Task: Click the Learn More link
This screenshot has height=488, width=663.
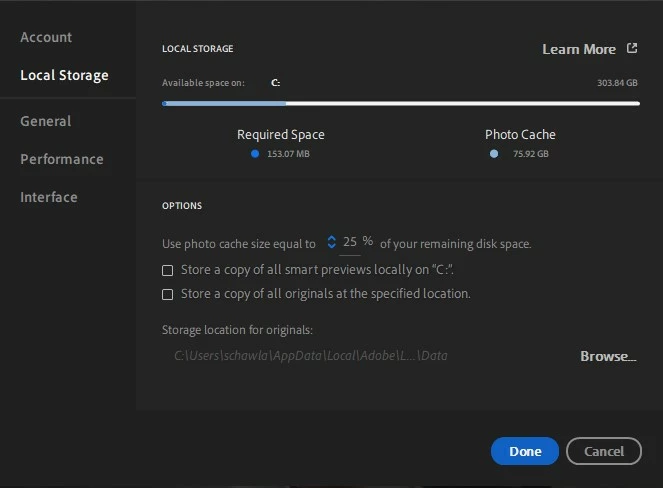Action: [x=579, y=49]
